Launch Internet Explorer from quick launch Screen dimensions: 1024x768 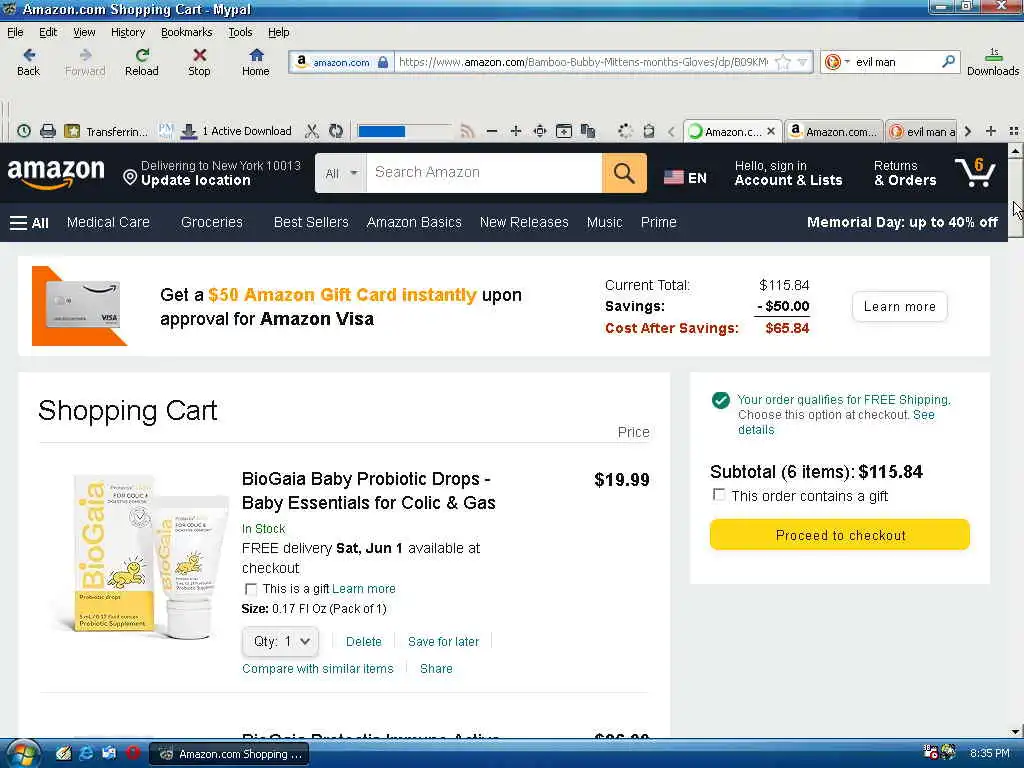[86, 754]
